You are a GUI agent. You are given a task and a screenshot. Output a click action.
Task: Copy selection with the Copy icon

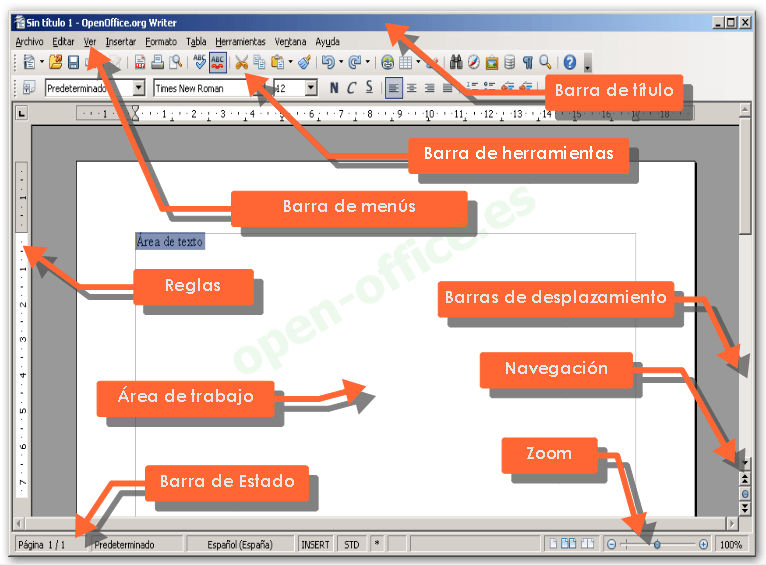click(x=259, y=62)
